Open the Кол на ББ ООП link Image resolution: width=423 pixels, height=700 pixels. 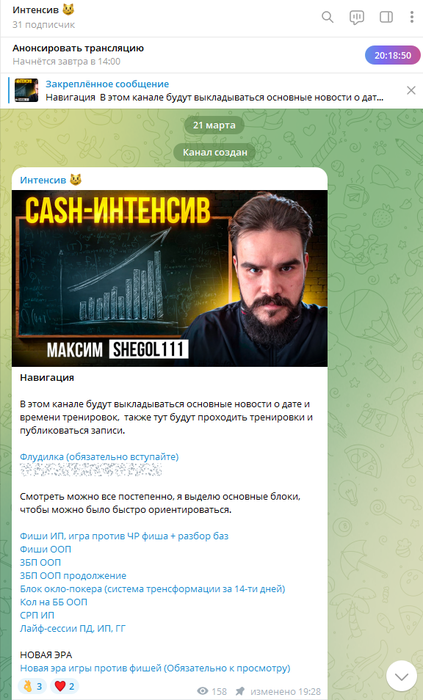54,602
